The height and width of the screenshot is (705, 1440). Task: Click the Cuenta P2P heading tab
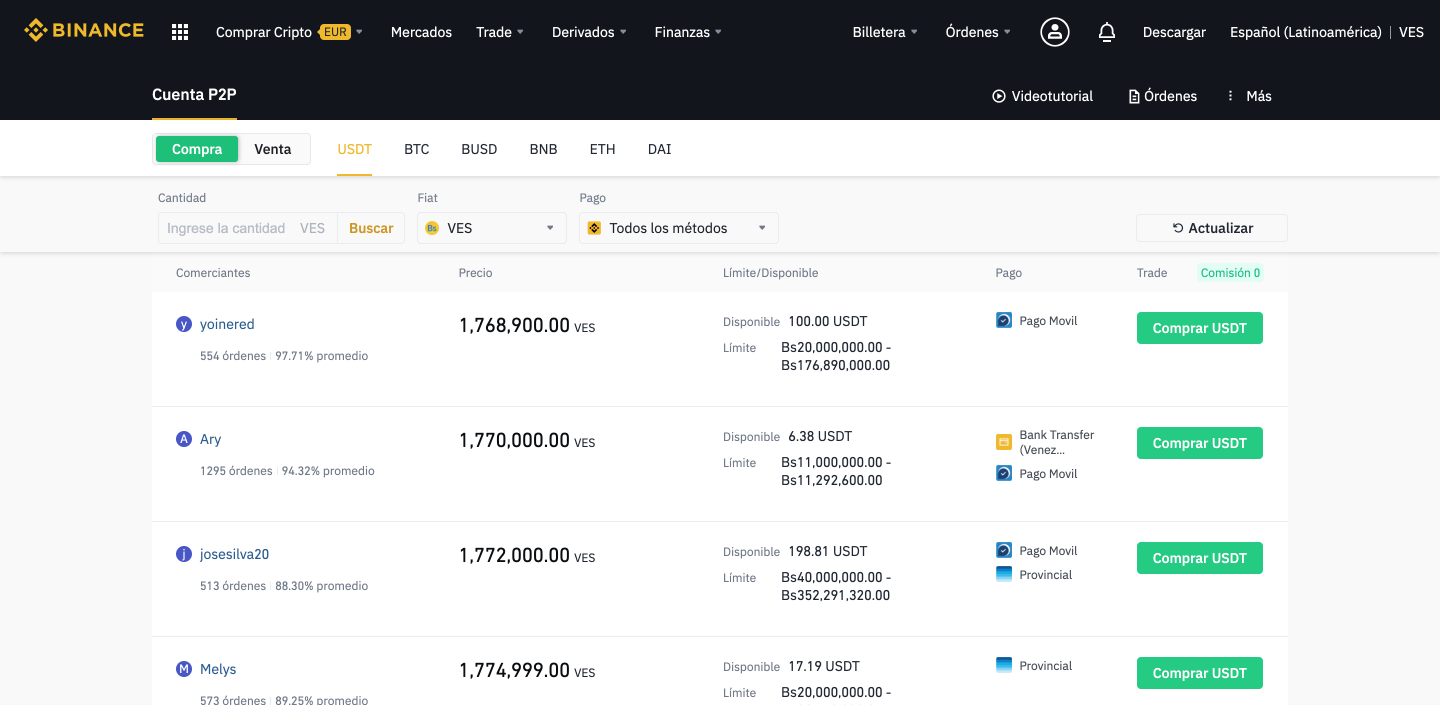coord(194,95)
